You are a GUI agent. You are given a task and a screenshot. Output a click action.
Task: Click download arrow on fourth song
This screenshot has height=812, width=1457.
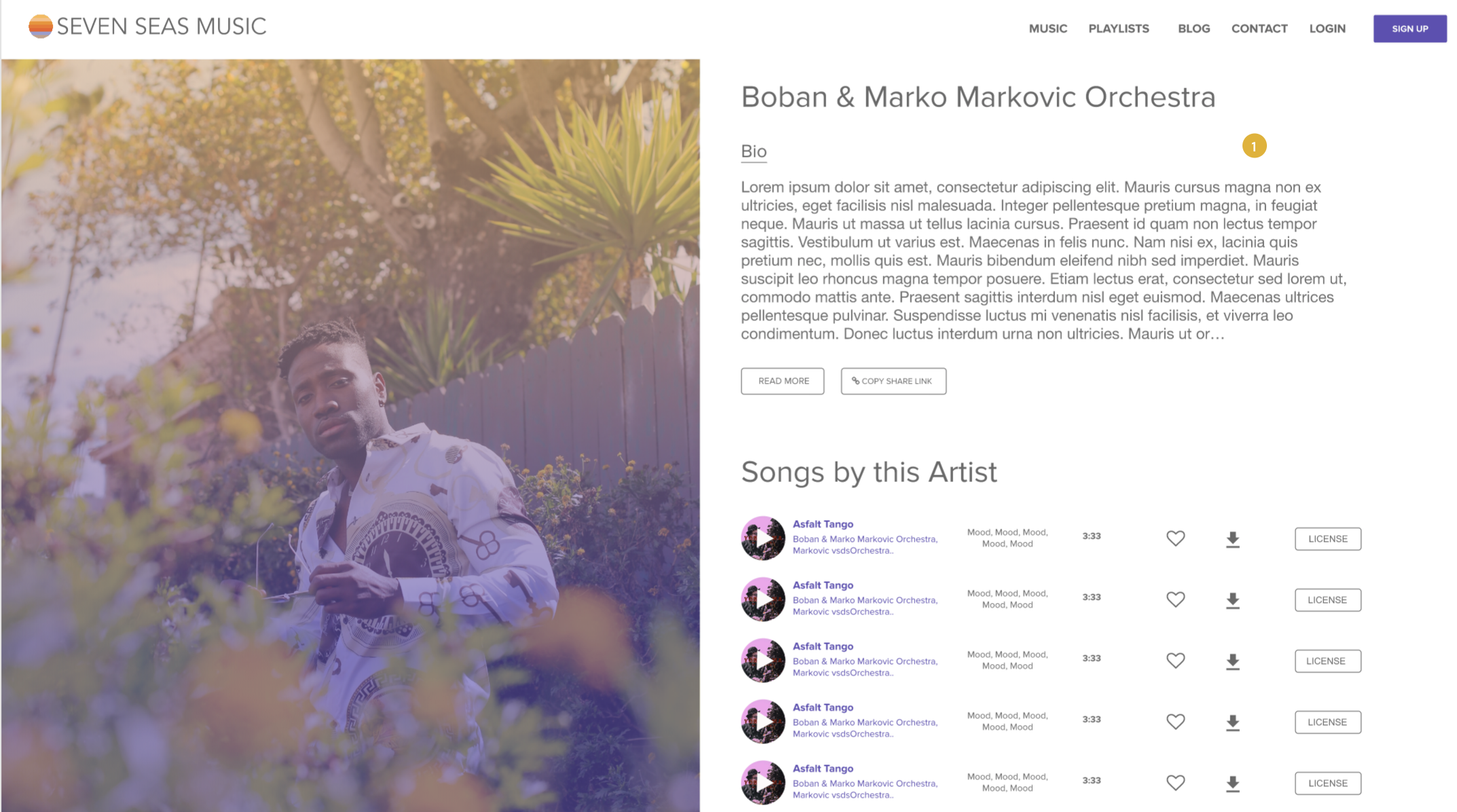[x=1233, y=723]
